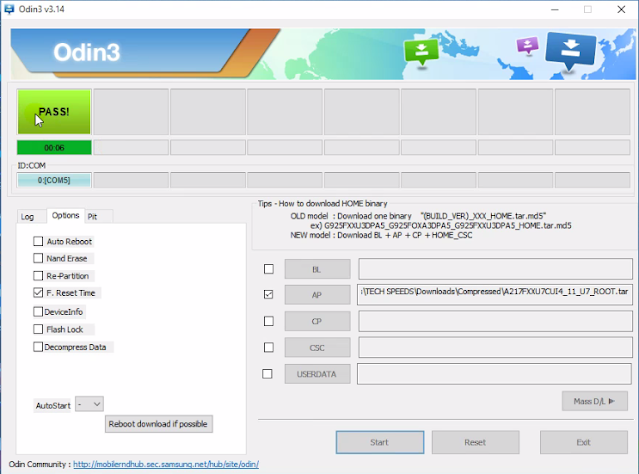
Task: Click the BL file path field
Action: click(x=495, y=269)
